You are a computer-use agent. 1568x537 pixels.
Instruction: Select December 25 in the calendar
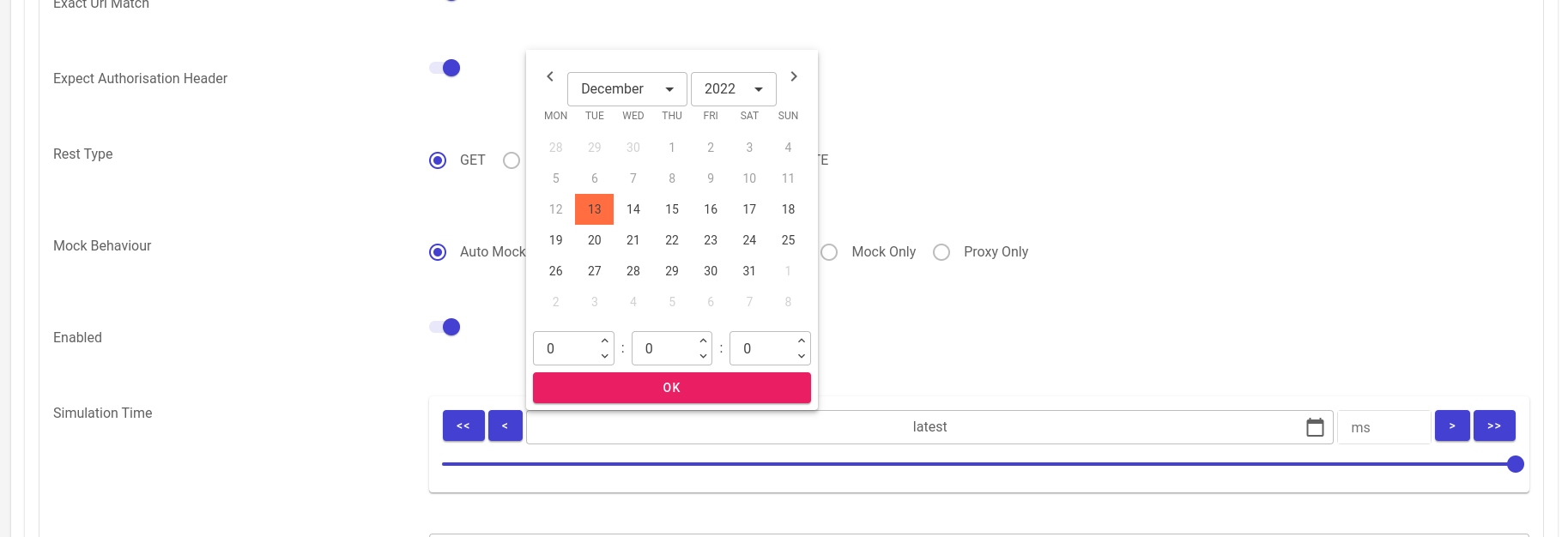(x=788, y=240)
